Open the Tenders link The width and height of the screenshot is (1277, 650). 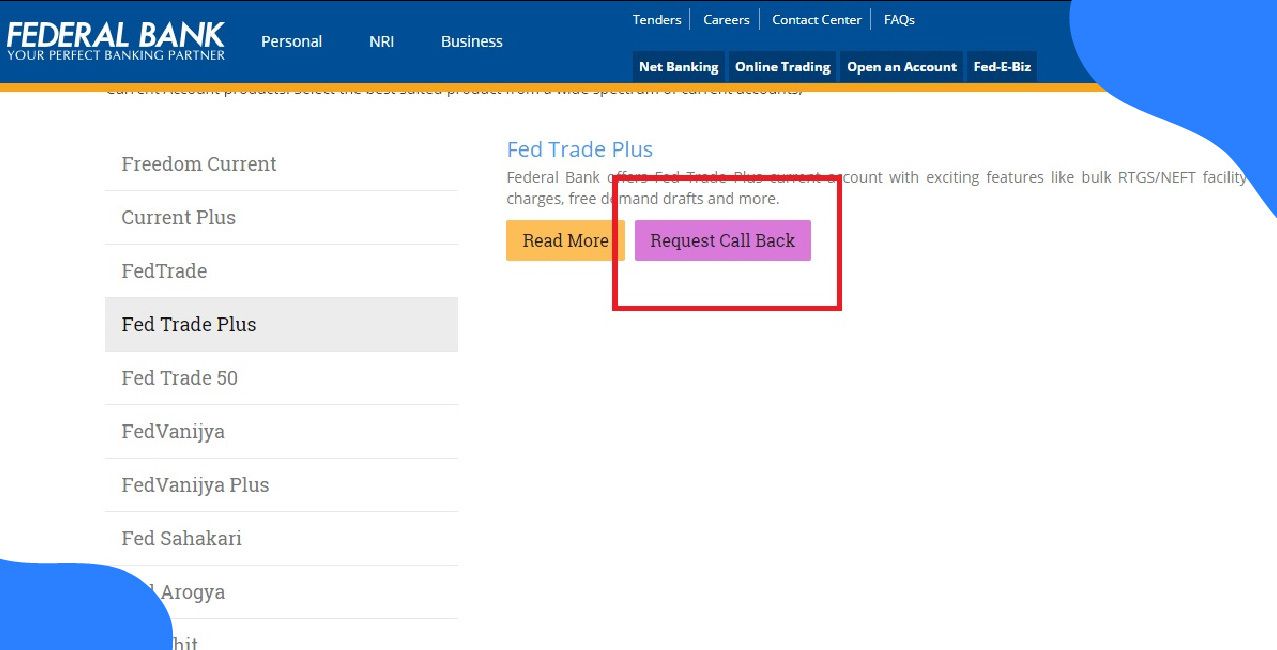tap(657, 20)
